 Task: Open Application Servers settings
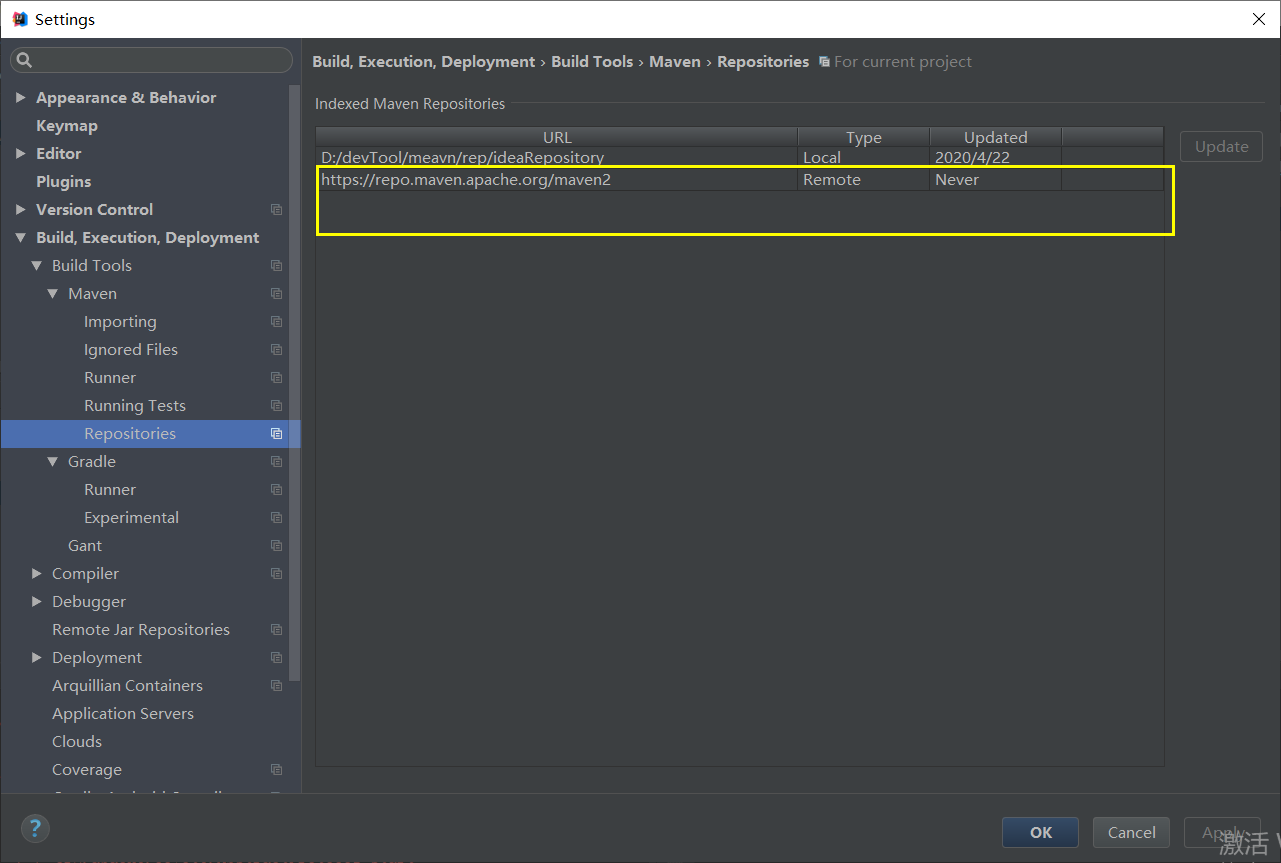pos(123,714)
